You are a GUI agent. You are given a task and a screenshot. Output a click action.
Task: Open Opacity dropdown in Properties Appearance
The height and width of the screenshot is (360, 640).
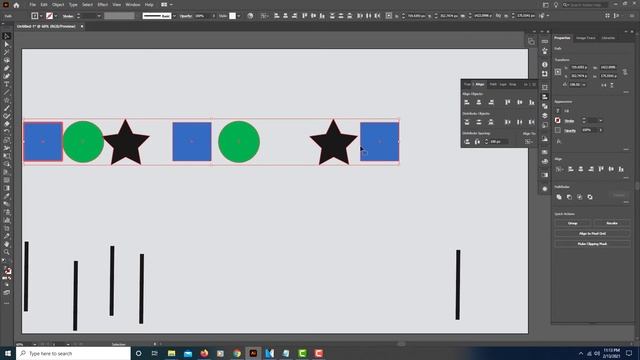pos(600,130)
